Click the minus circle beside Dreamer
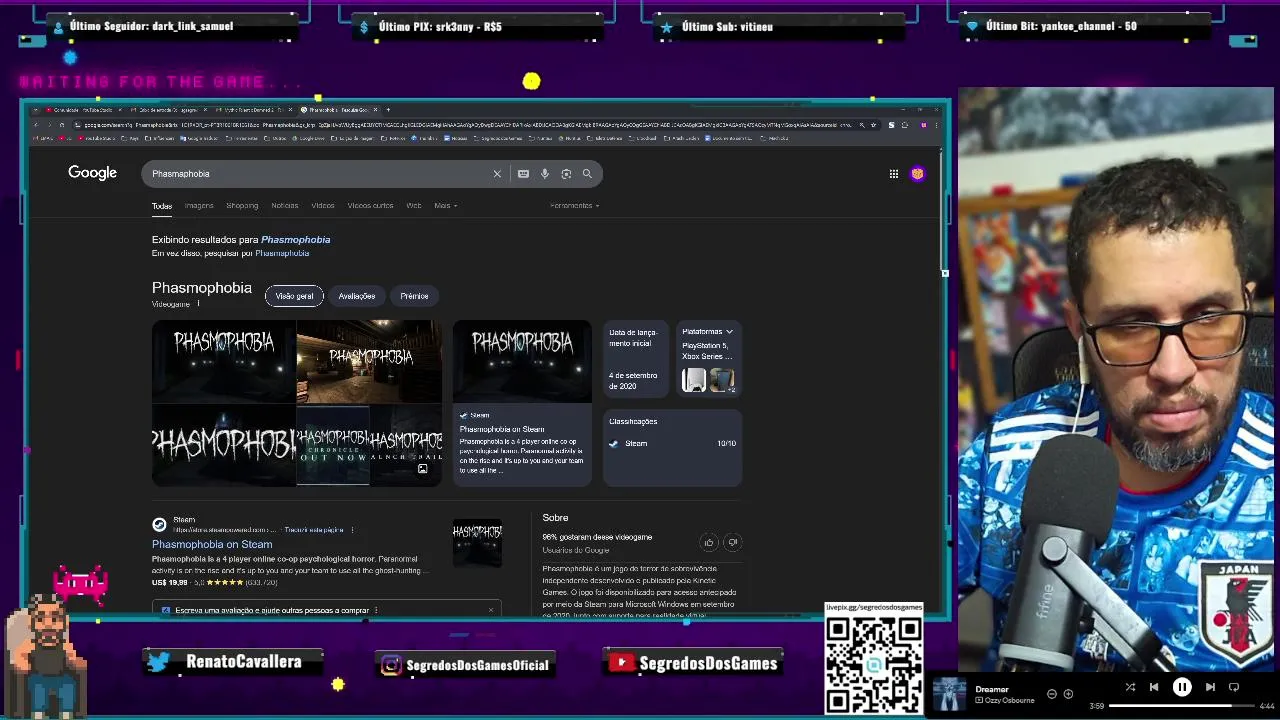The image size is (1280, 720). pos(1052,694)
